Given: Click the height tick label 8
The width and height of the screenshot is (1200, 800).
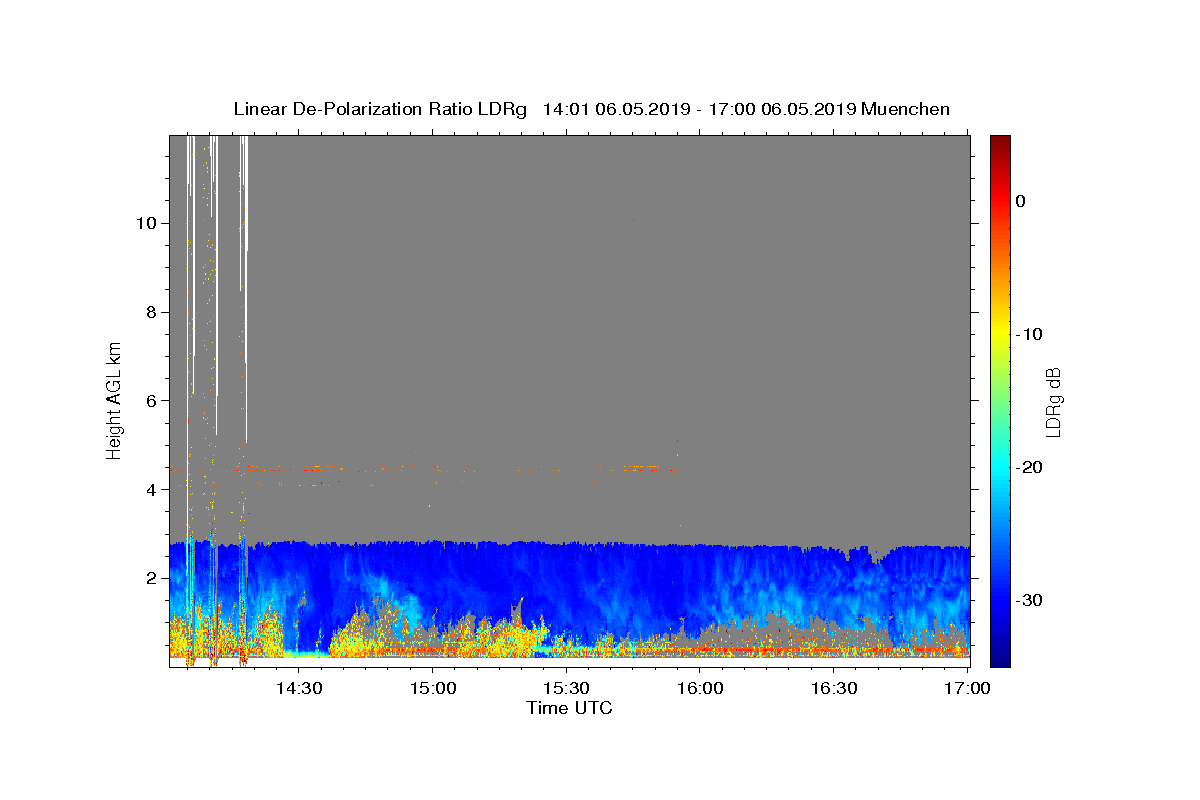Looking at the screenshot, I should tap(149, 312).
